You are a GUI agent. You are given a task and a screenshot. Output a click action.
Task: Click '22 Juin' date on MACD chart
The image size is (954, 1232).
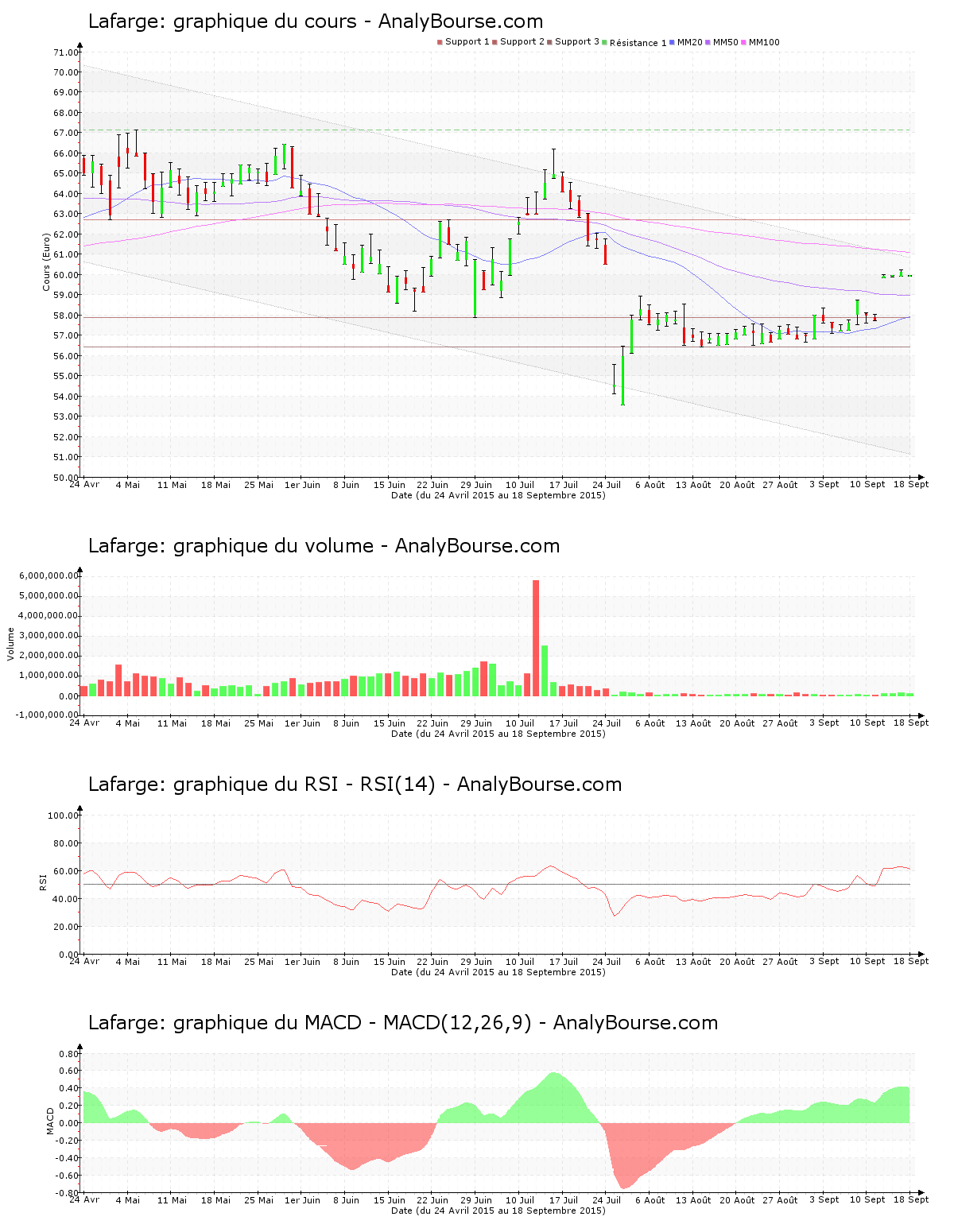pyautogui.click(x=432, y=1200)
